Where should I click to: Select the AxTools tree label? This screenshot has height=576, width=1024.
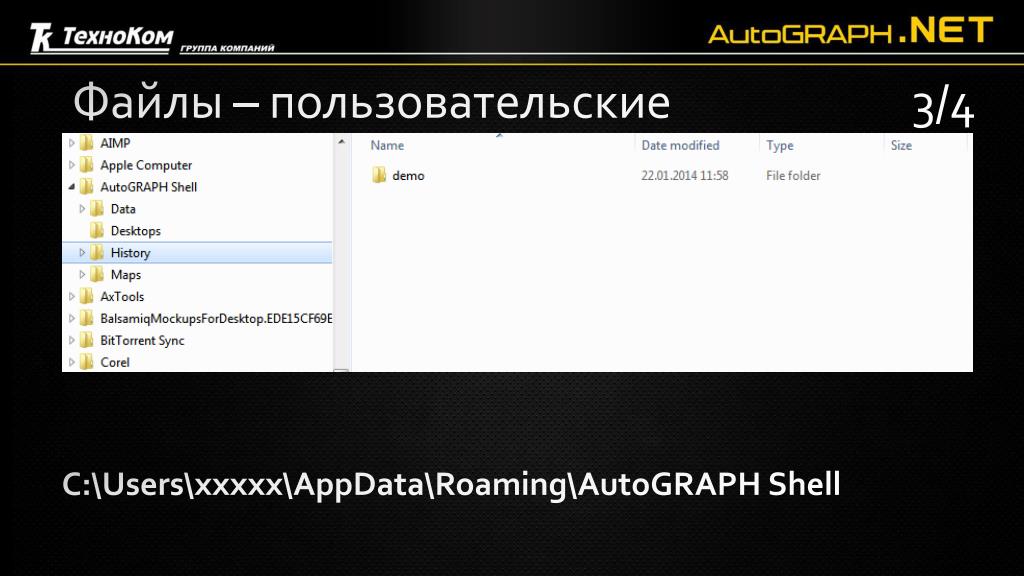(x=122, y=296)
